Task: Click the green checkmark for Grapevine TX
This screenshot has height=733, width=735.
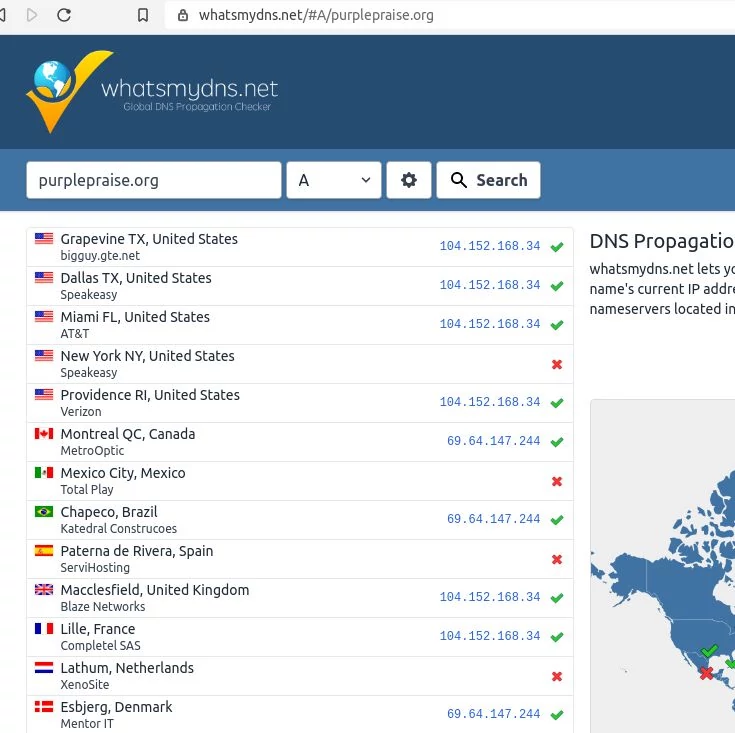Action: (x=557, y=247)
